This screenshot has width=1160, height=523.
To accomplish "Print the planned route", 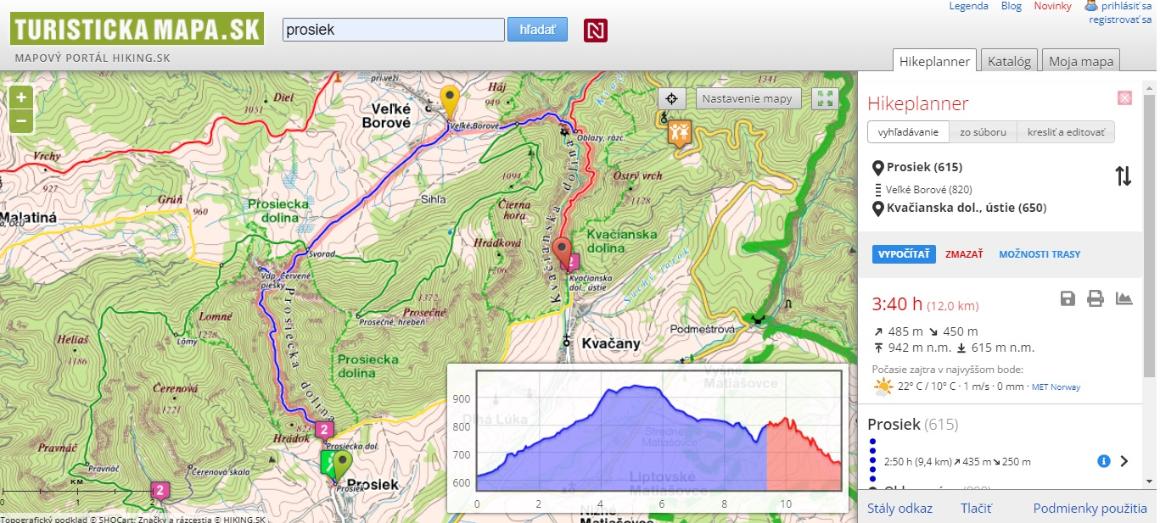I will pyautogui.click(x=1095, y=298).
